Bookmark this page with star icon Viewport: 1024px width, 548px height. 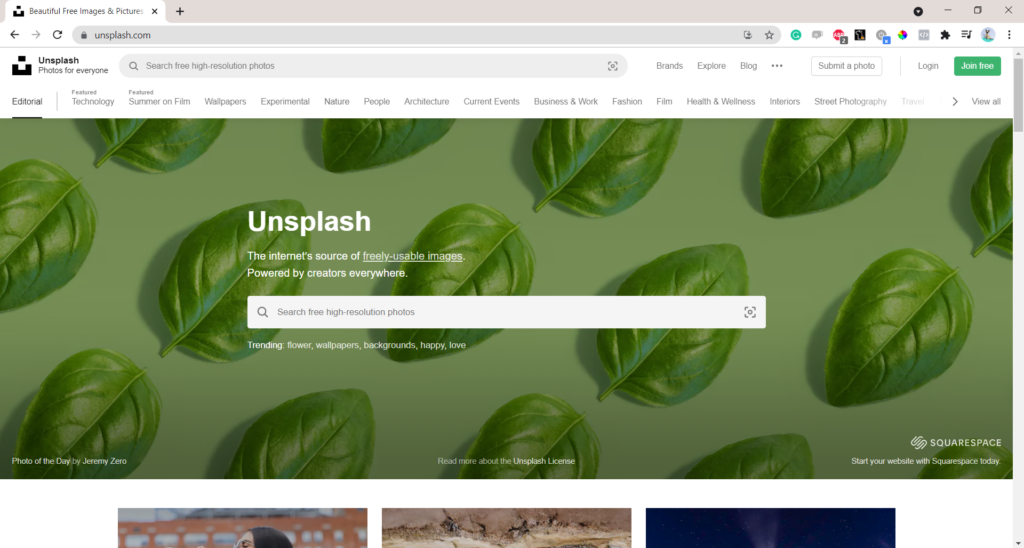[769, 35]
